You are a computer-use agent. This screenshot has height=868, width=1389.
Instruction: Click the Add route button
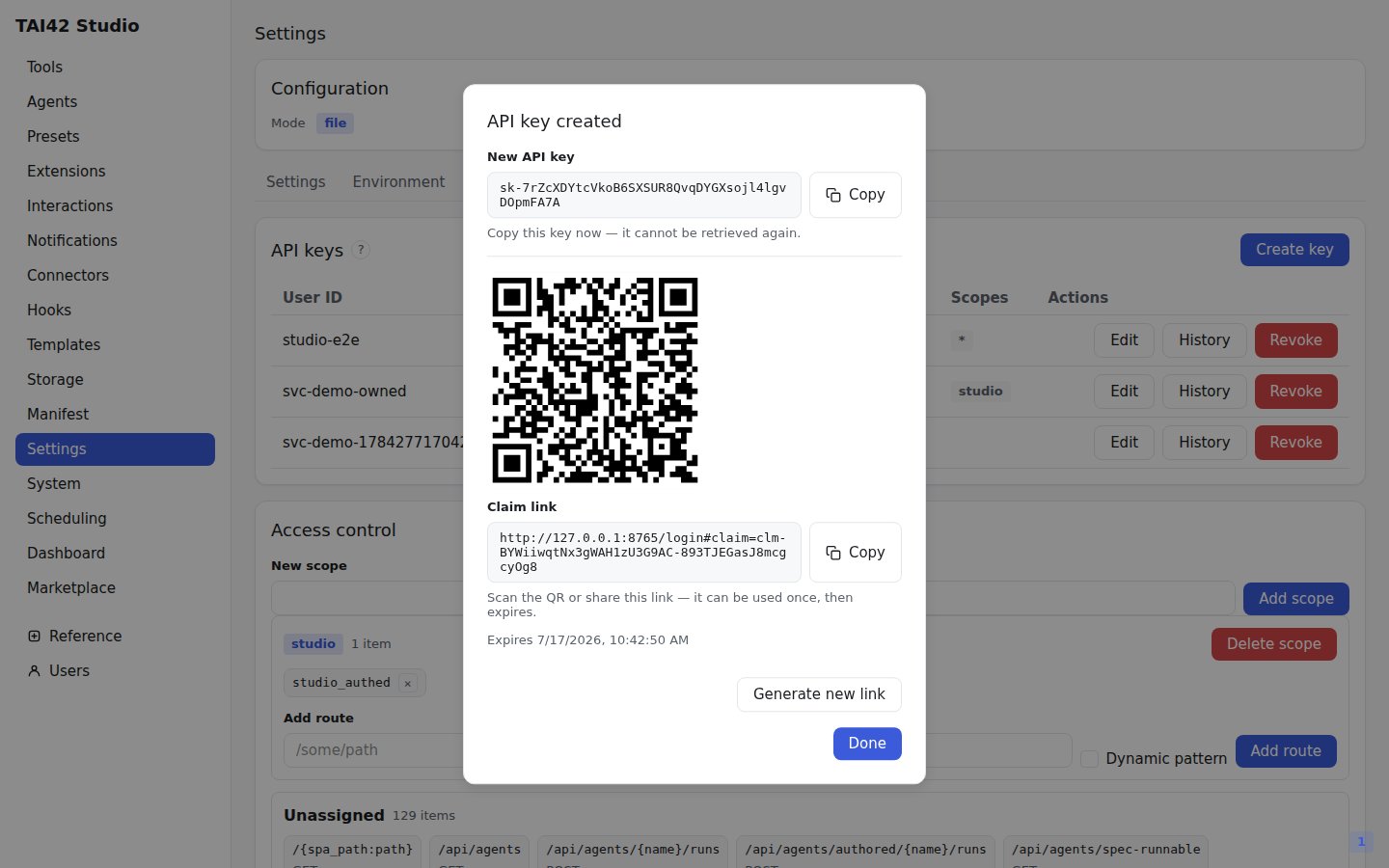point(1286,751)
